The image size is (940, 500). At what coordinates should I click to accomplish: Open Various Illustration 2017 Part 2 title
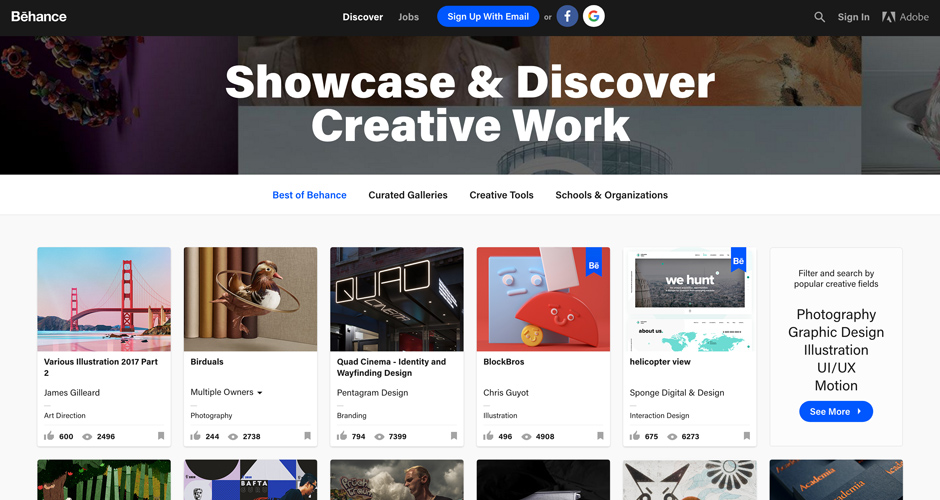101,368
